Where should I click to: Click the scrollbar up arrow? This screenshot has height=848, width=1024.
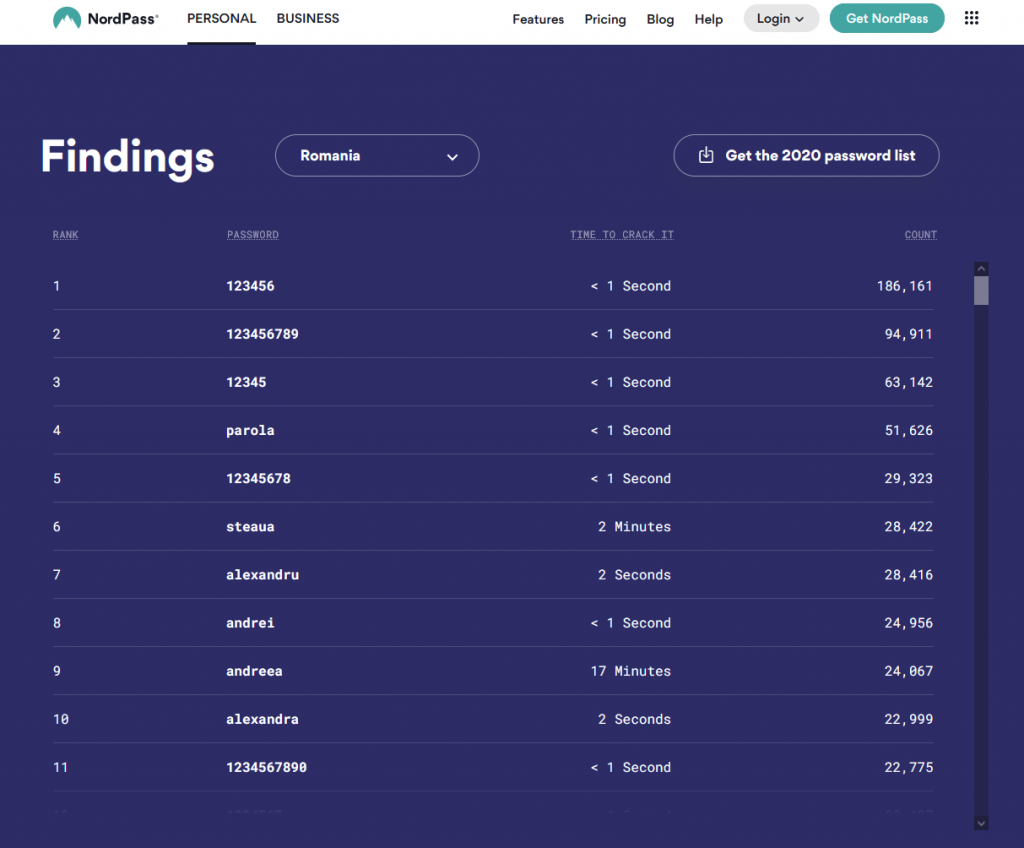[981, 269]
